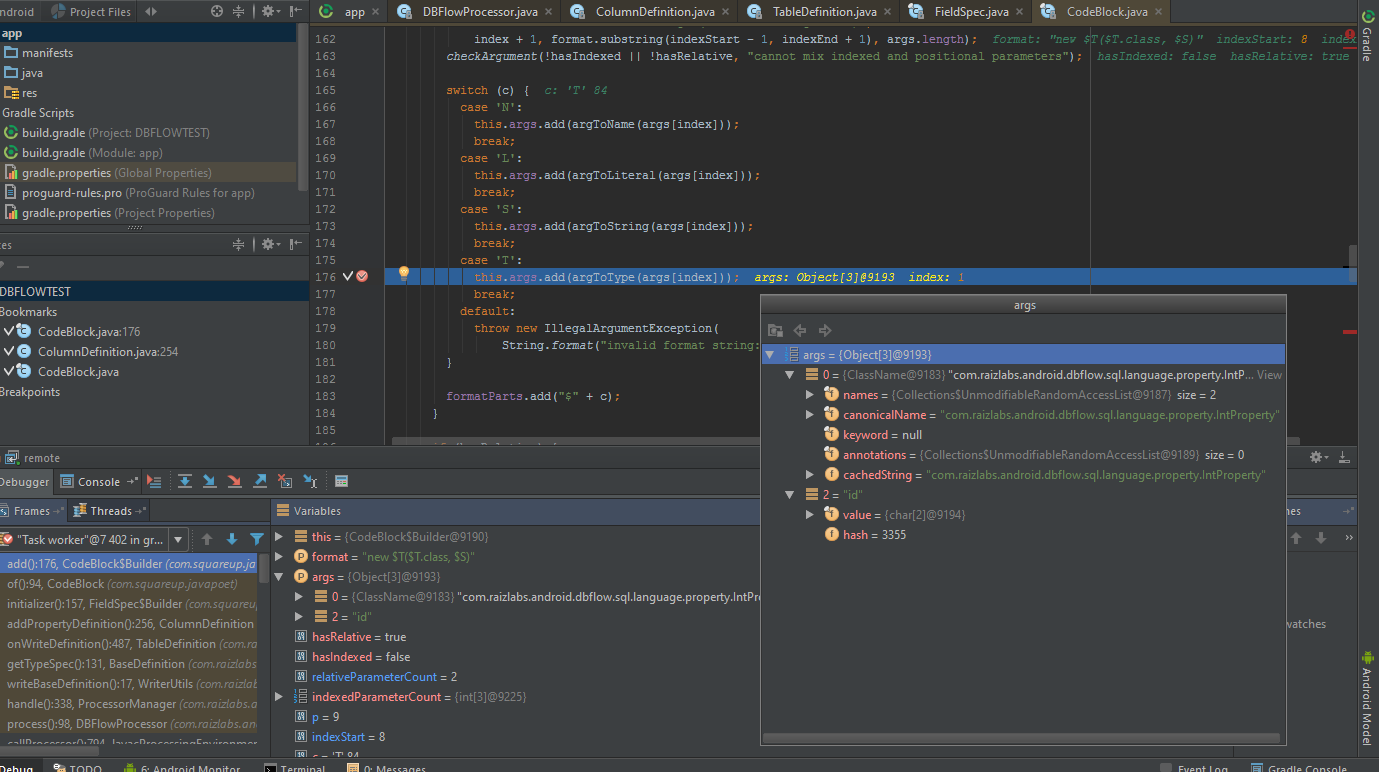
Task: Click the View link in args popup
Action: point(1269,375)
